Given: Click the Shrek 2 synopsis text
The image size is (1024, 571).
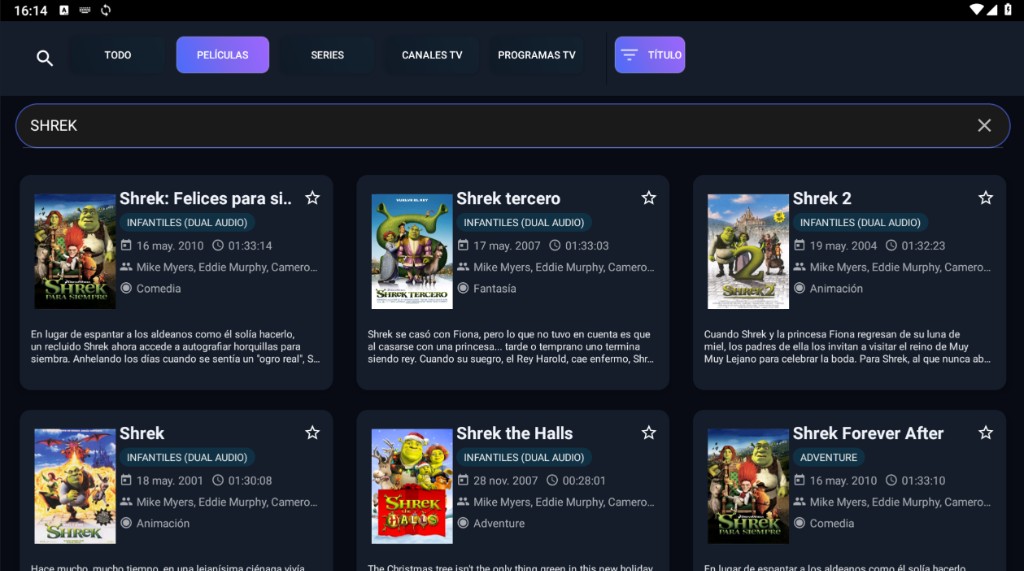Looking at the screenshot, I should [847, 346].
